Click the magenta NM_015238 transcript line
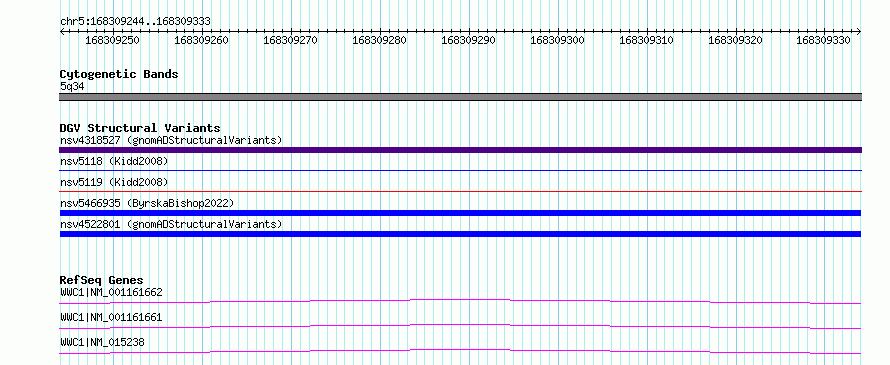This screenshot has width=890, height=365. [x=460, y=351]
